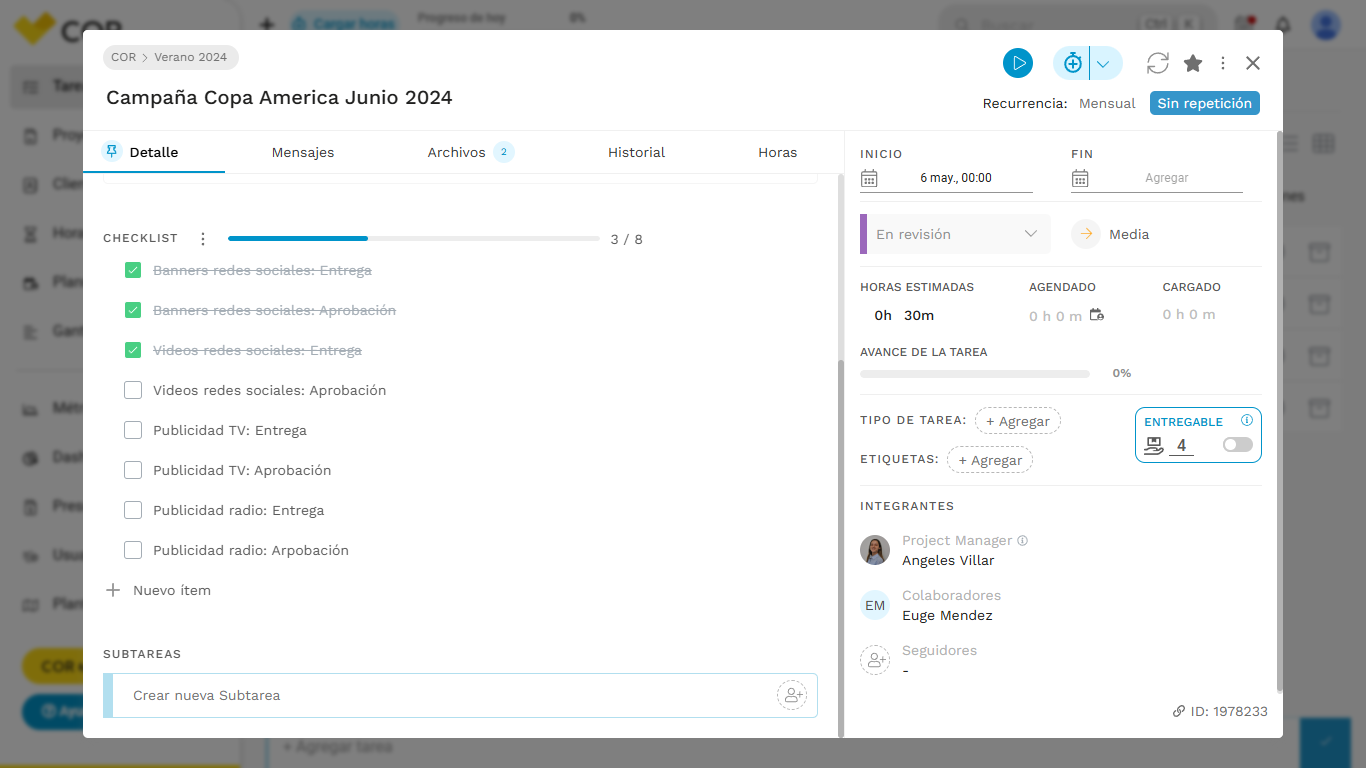Uncheck Banners redes sociales: Entrega item
The image size is (1366, 768).
(x=133, y=270)
